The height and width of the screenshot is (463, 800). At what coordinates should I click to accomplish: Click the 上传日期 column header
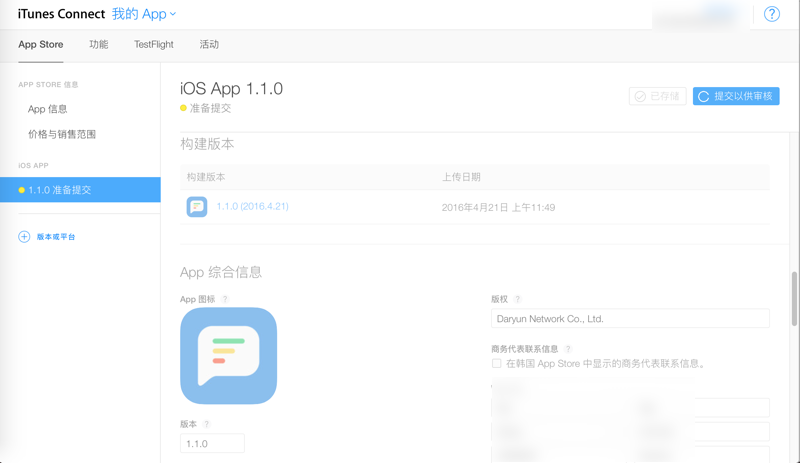coord(461,177)
